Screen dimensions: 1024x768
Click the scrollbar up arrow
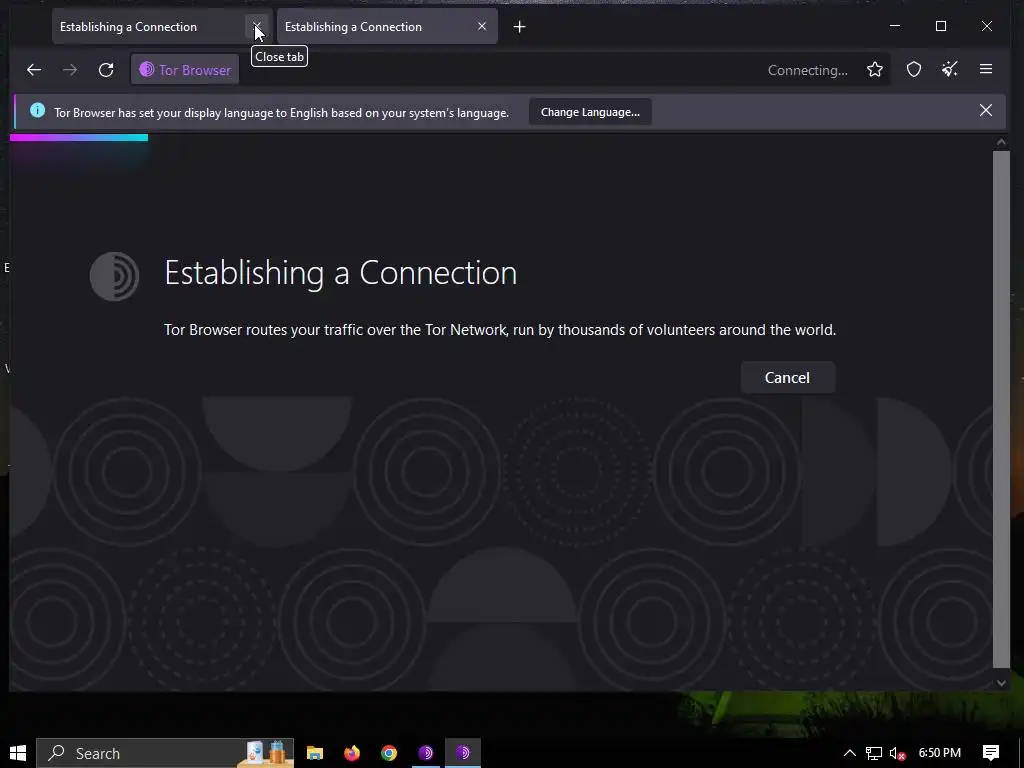coord(1001,142)
